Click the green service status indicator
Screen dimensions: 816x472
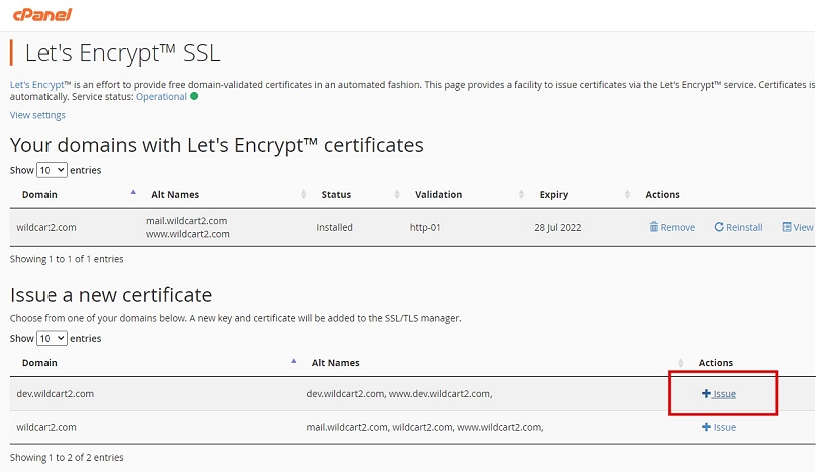point(194,96)
